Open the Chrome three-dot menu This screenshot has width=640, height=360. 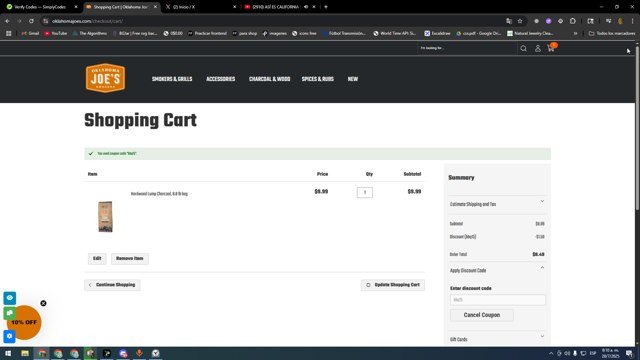(x=632, y=21)
